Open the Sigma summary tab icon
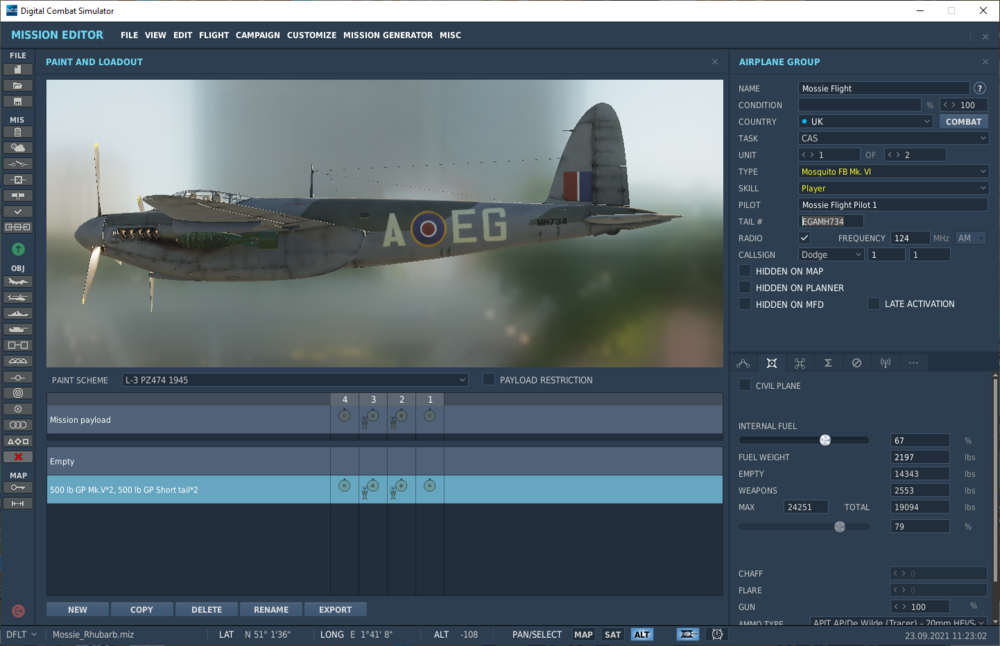This screenshot has width=1000, height=646. click(x=828, y=363)
